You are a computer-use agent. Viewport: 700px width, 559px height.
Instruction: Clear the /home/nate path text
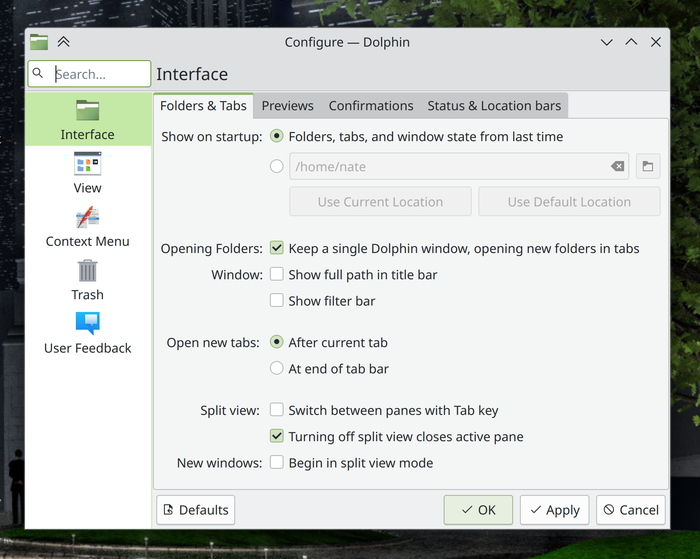point(617,166)
